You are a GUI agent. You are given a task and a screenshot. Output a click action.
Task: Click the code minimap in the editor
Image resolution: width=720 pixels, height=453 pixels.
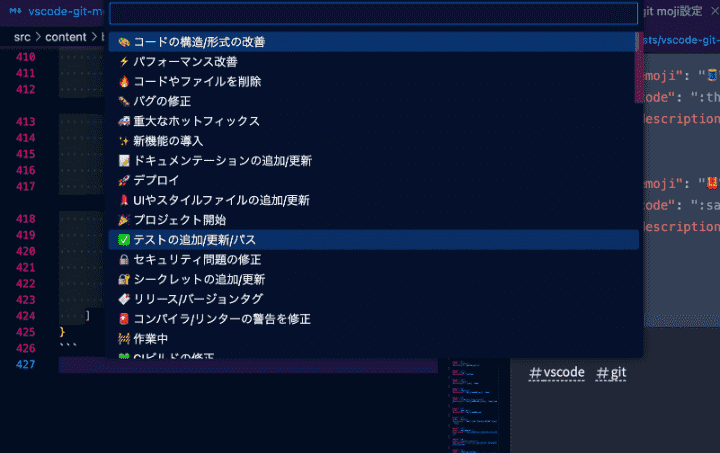[473, 406]
